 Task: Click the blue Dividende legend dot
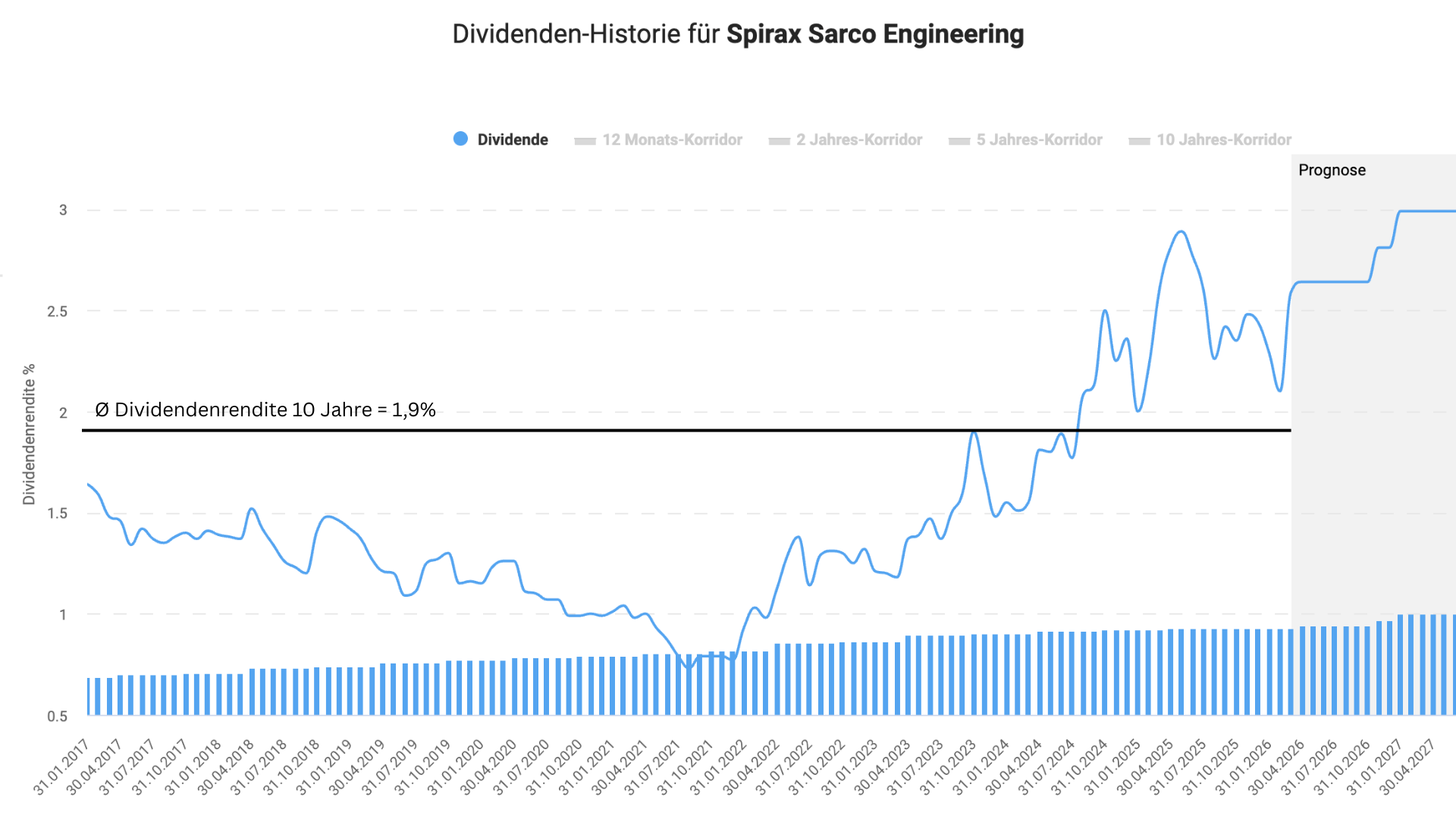click(462, 139)
